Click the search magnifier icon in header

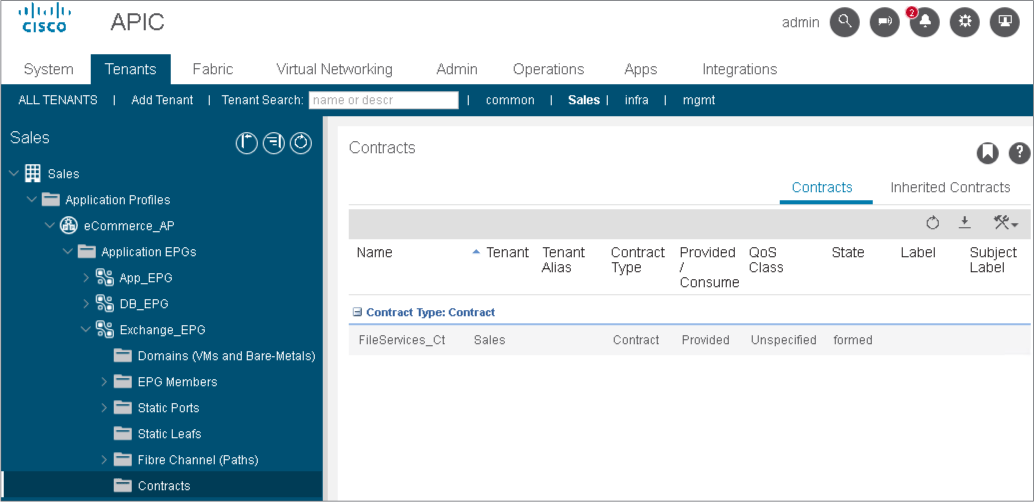[x=845, y=22]
